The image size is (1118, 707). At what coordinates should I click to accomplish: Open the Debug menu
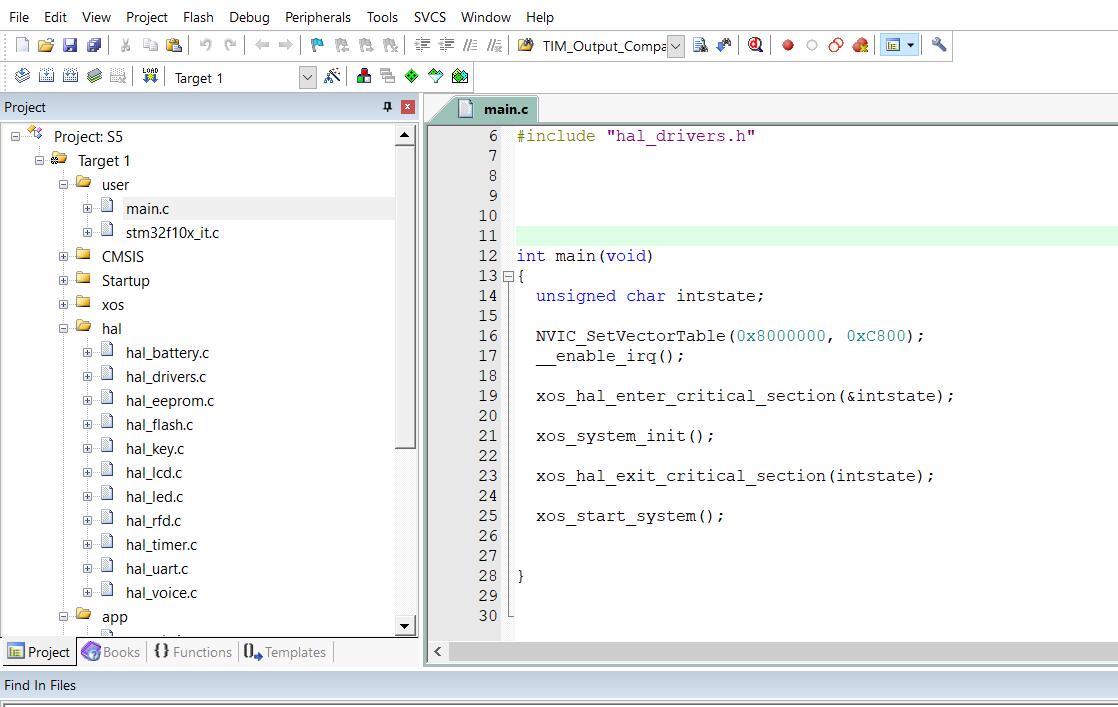[x=250, y=17]
